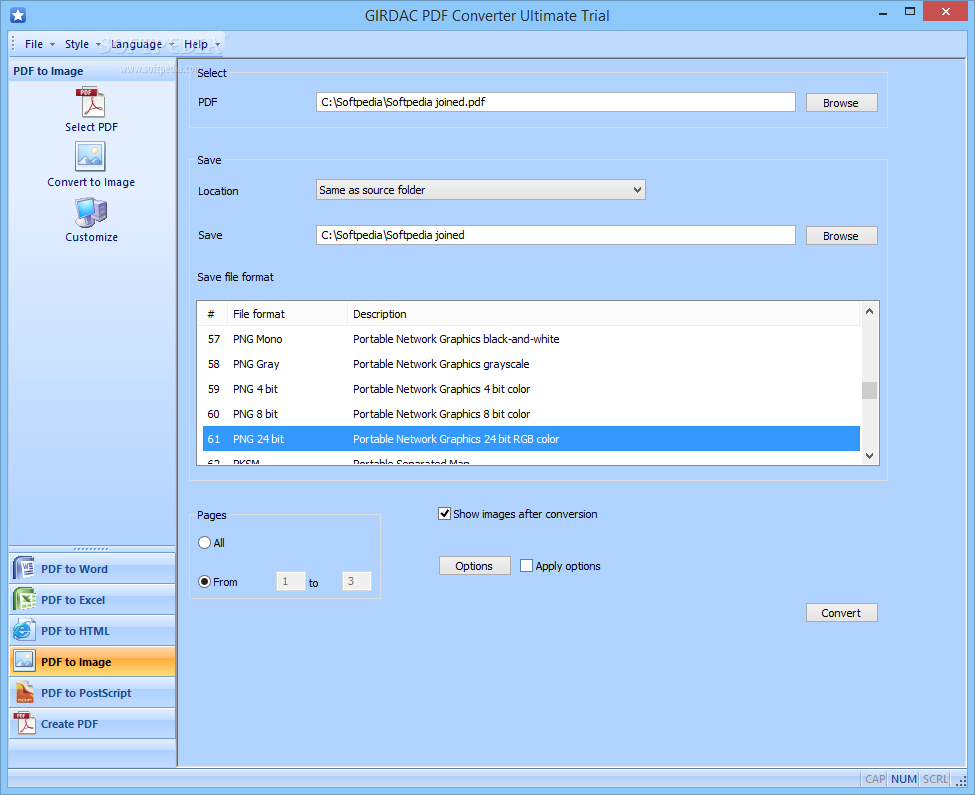This screenshot has width=975, height=795.
Task: Click the Description column header
Action: click(603, 314)
